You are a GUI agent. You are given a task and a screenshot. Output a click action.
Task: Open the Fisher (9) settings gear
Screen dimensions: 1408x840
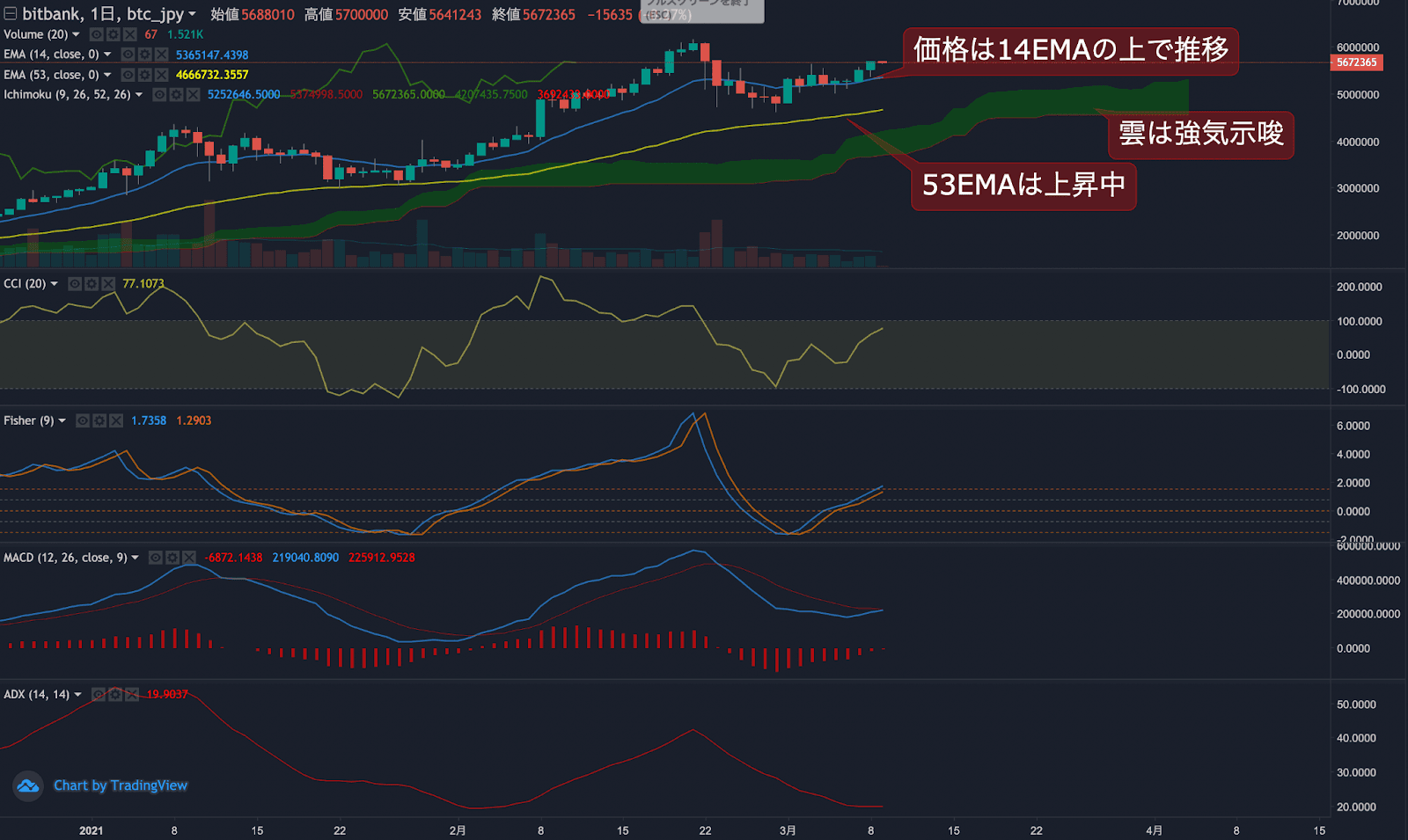point(99,420)
